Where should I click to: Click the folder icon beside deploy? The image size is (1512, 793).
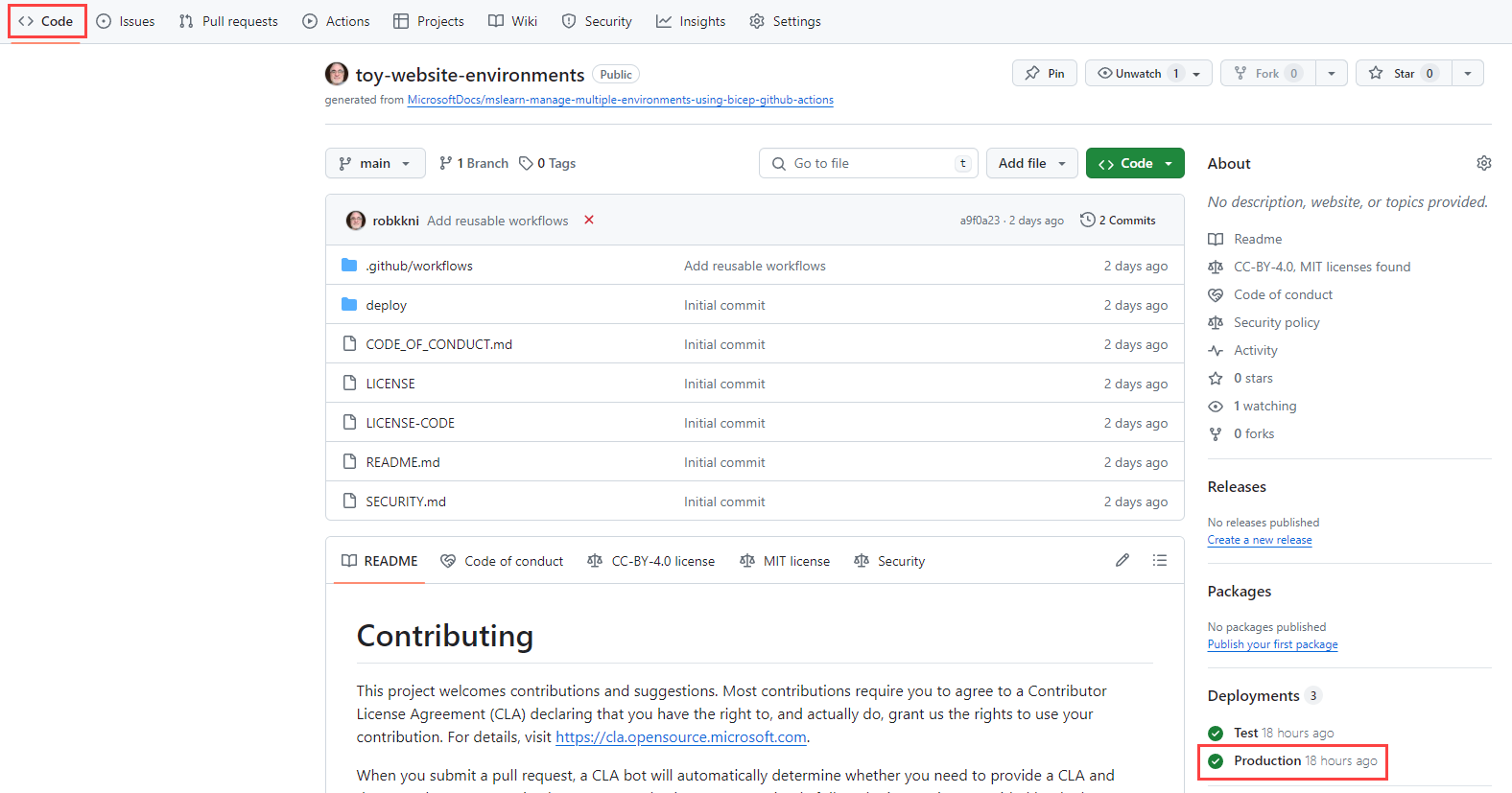tap(349, 304)
